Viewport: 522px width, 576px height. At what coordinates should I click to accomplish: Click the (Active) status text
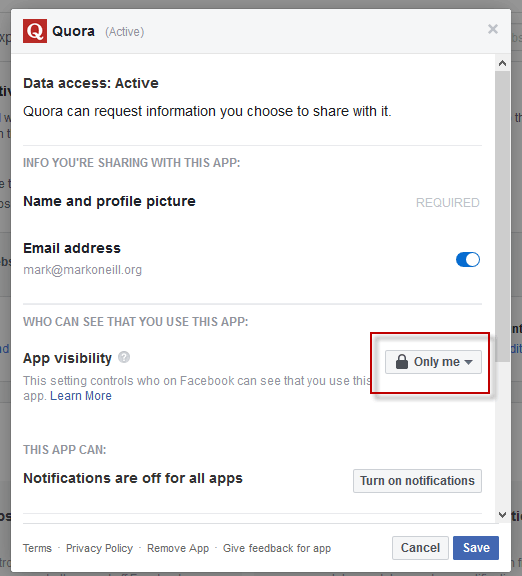(125, 32)
